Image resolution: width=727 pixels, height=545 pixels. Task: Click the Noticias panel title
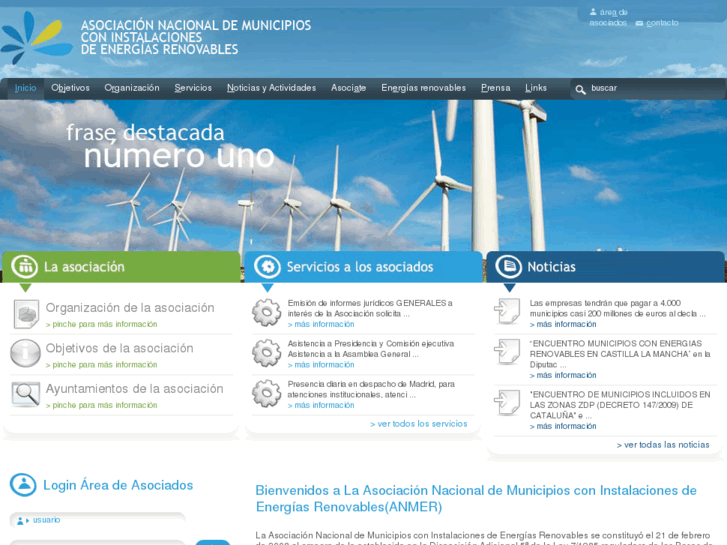(x=551, y=267)
